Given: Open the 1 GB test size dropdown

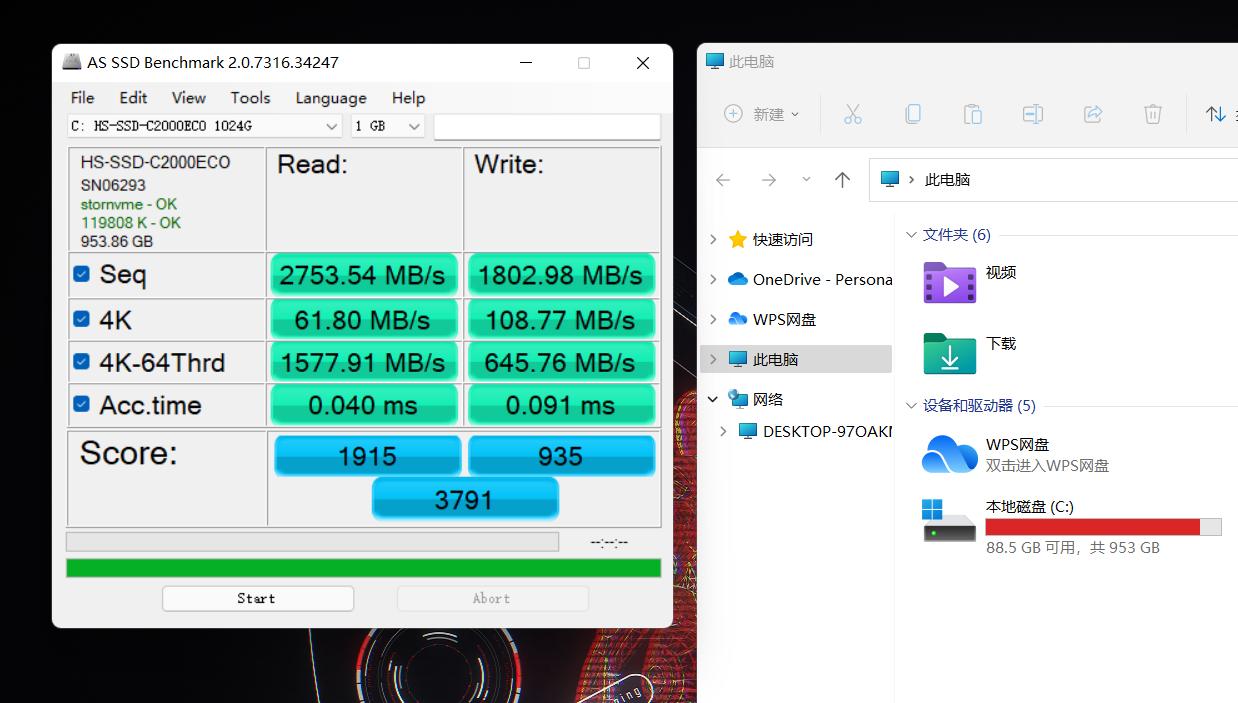Looking at the screenshot, I should [388, 126].
